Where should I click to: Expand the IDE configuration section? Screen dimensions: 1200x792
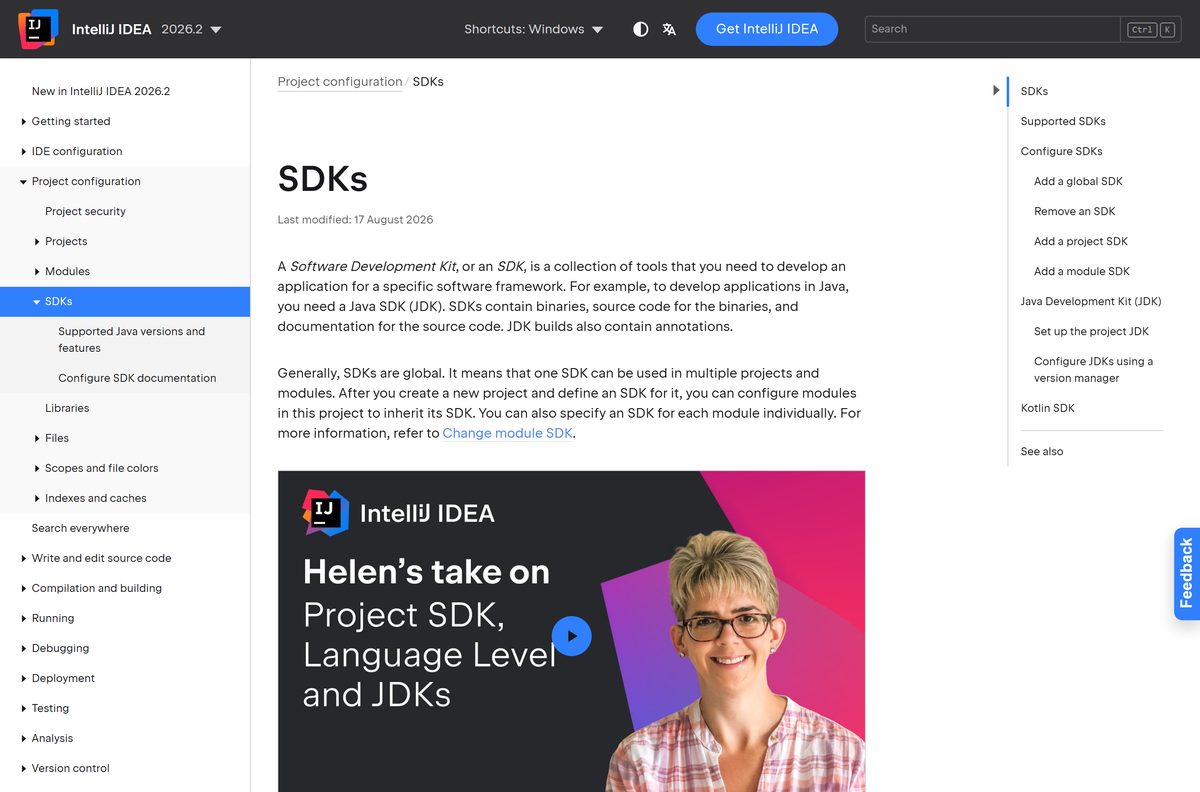pos(24,151)
